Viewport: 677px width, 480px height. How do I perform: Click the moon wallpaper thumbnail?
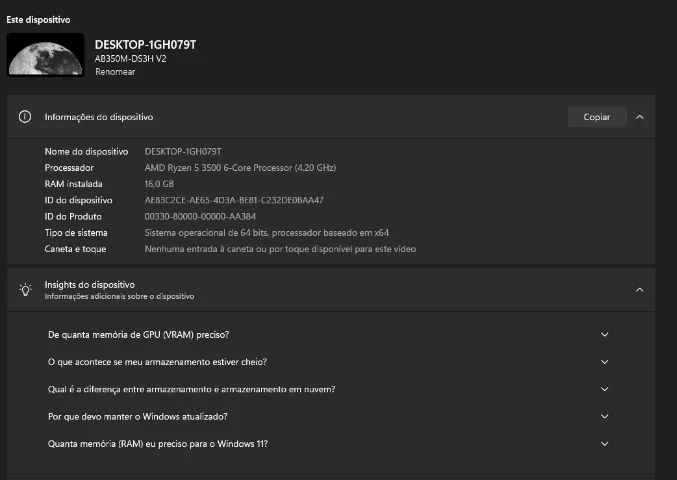tap(45, 55)
